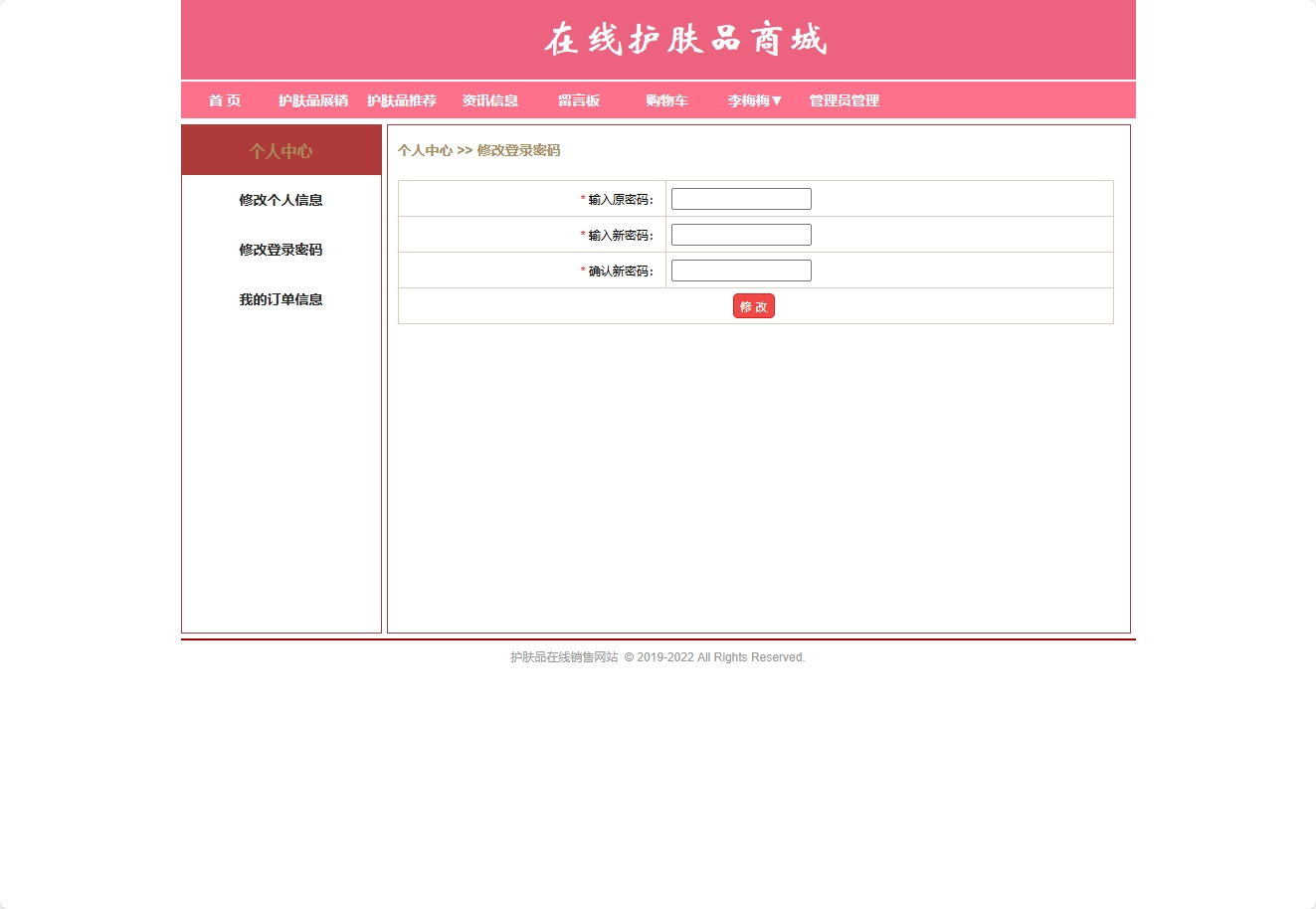Click the footer copyright text area

coord(657,656)
